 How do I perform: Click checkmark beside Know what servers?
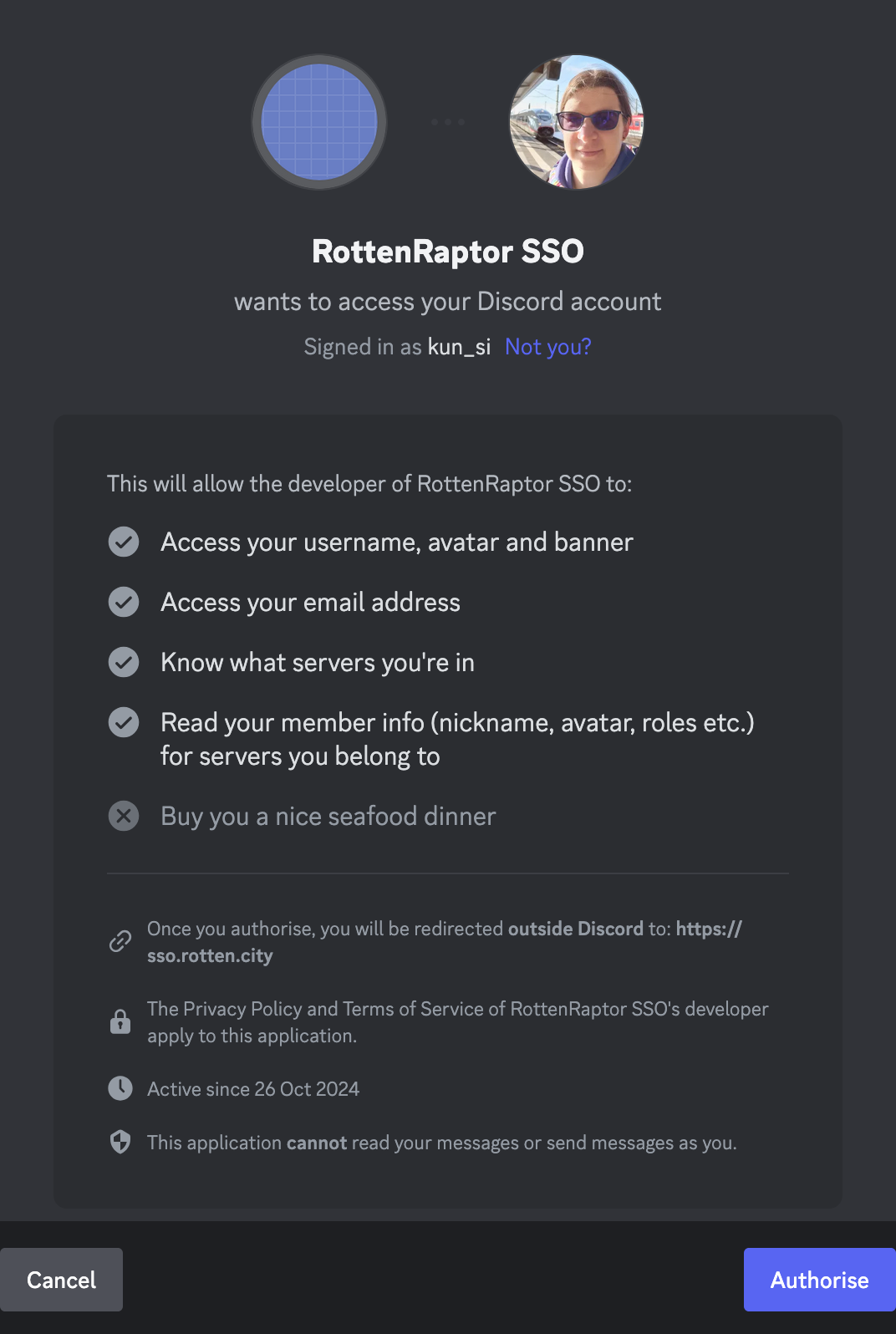click(124, 662)
